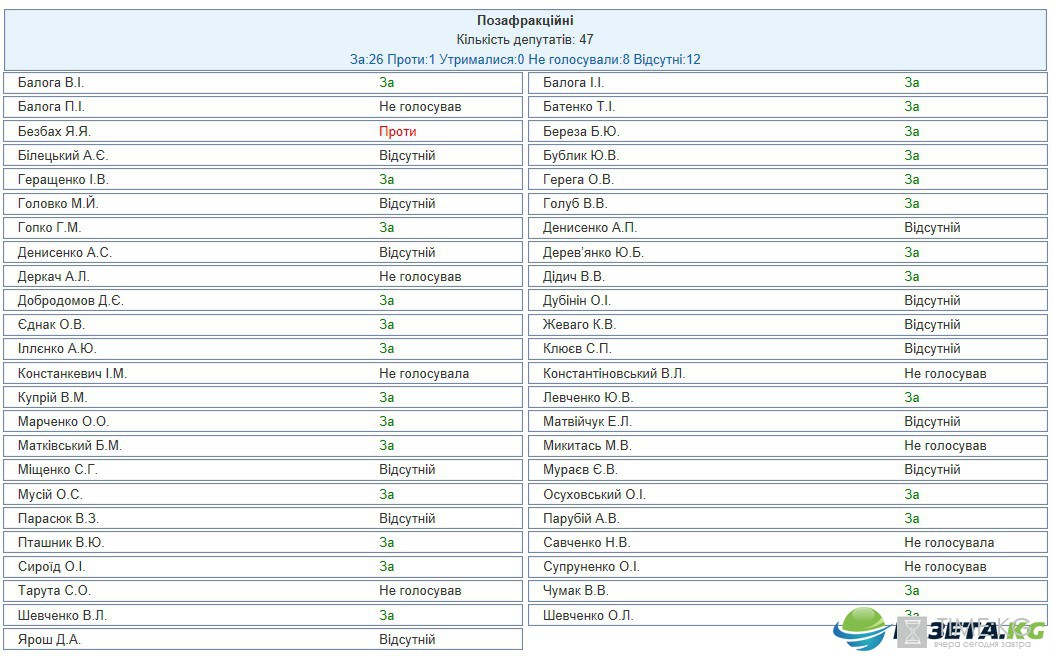1052x658 pixels.
Task: Click "Не голосував" in Тарута С.О. row
Action: [420, 592]
